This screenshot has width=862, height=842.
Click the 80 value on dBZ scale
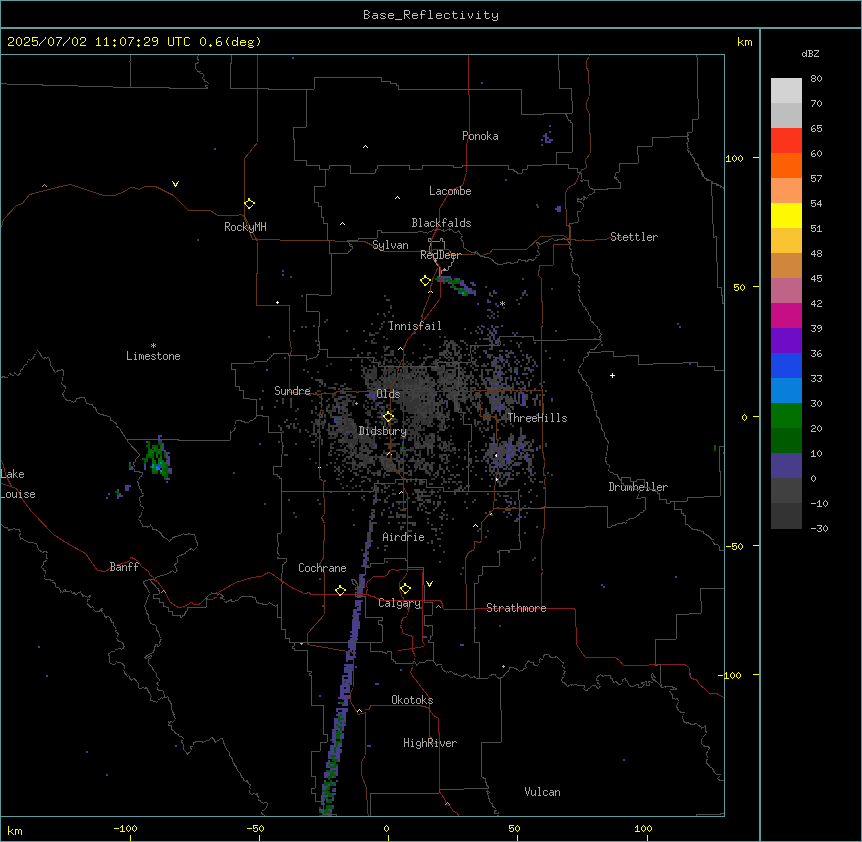[x=816, y=79]
